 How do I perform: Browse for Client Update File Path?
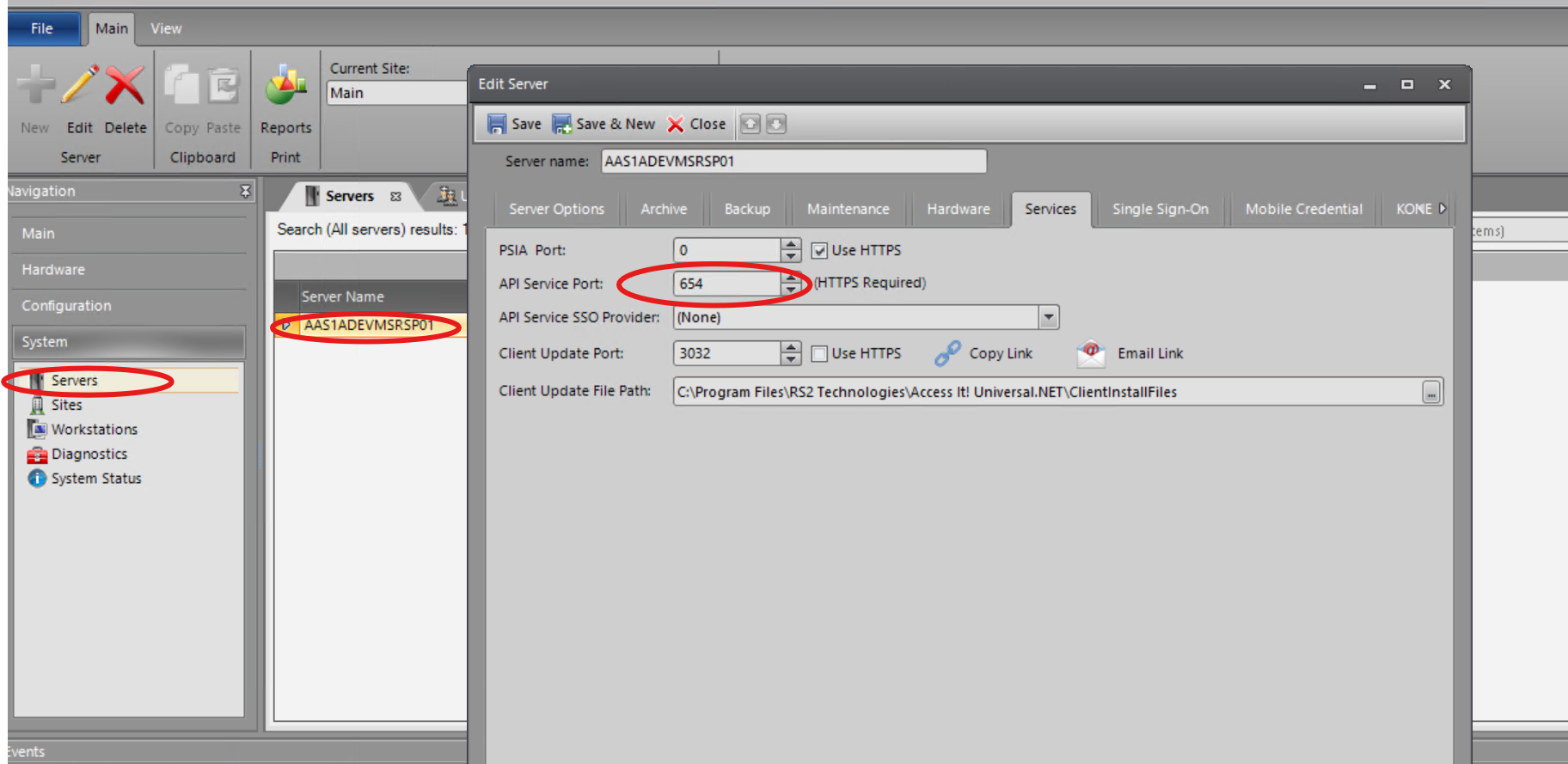point(1430,393)
